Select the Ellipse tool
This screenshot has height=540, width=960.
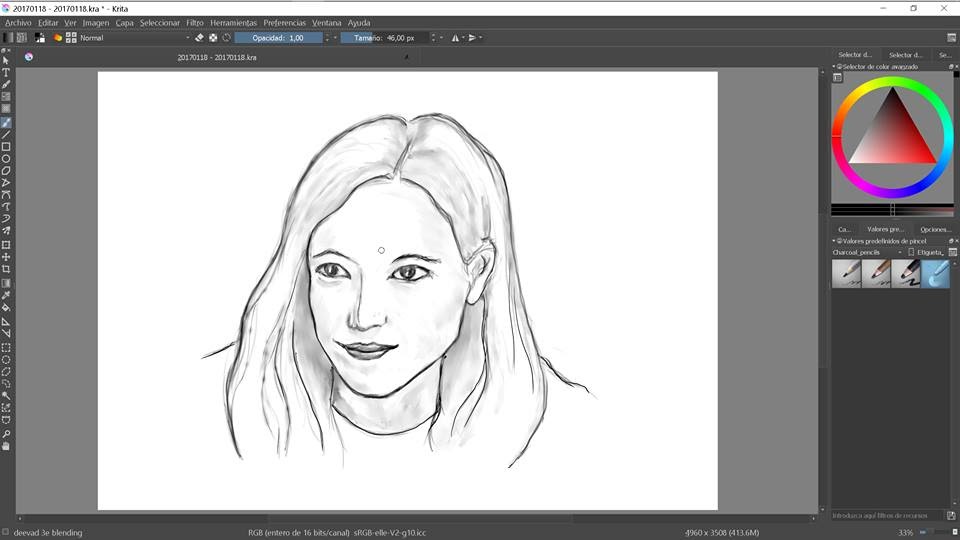[x=6, y=159]
